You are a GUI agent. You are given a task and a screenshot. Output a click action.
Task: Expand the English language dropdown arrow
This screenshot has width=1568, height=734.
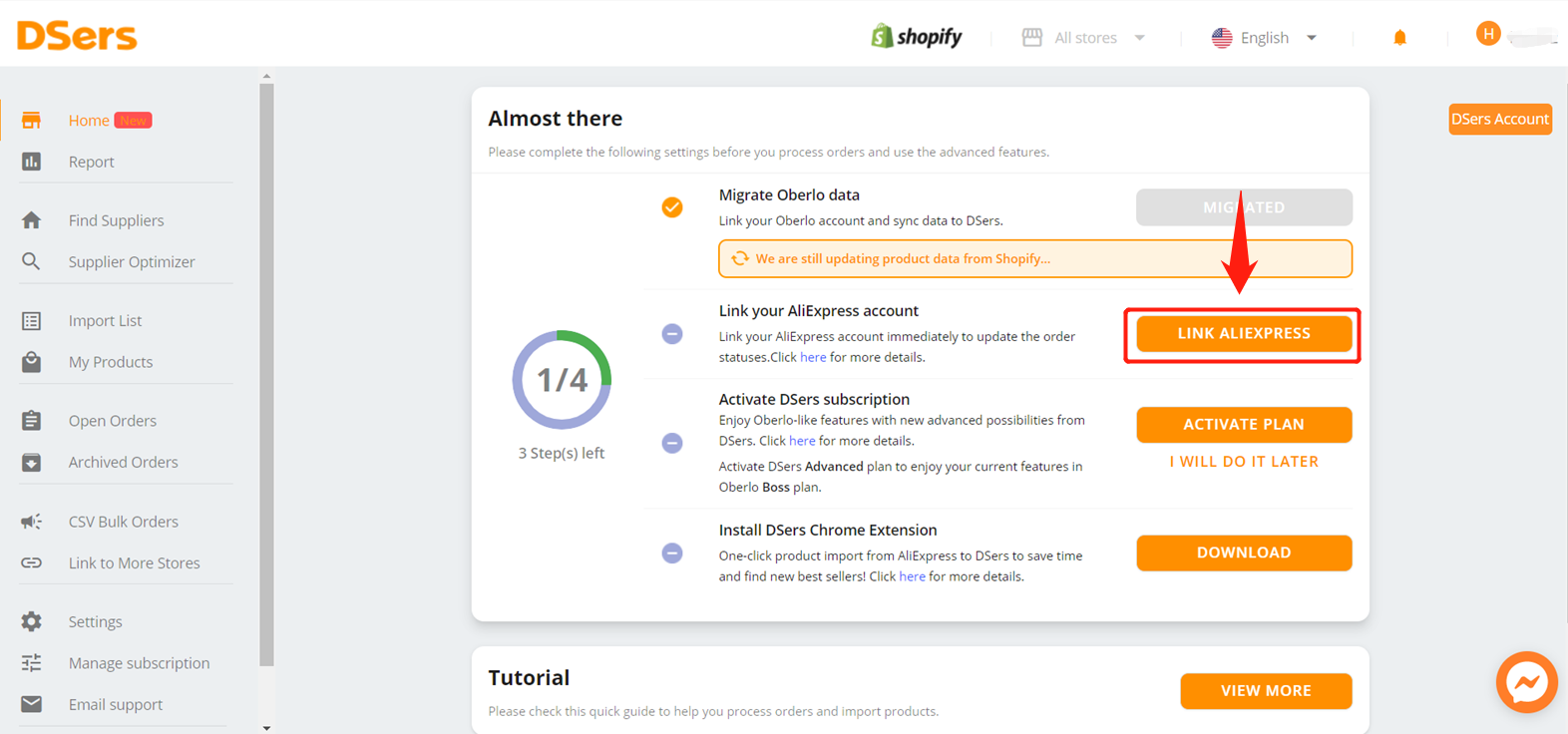(1312, 38)
